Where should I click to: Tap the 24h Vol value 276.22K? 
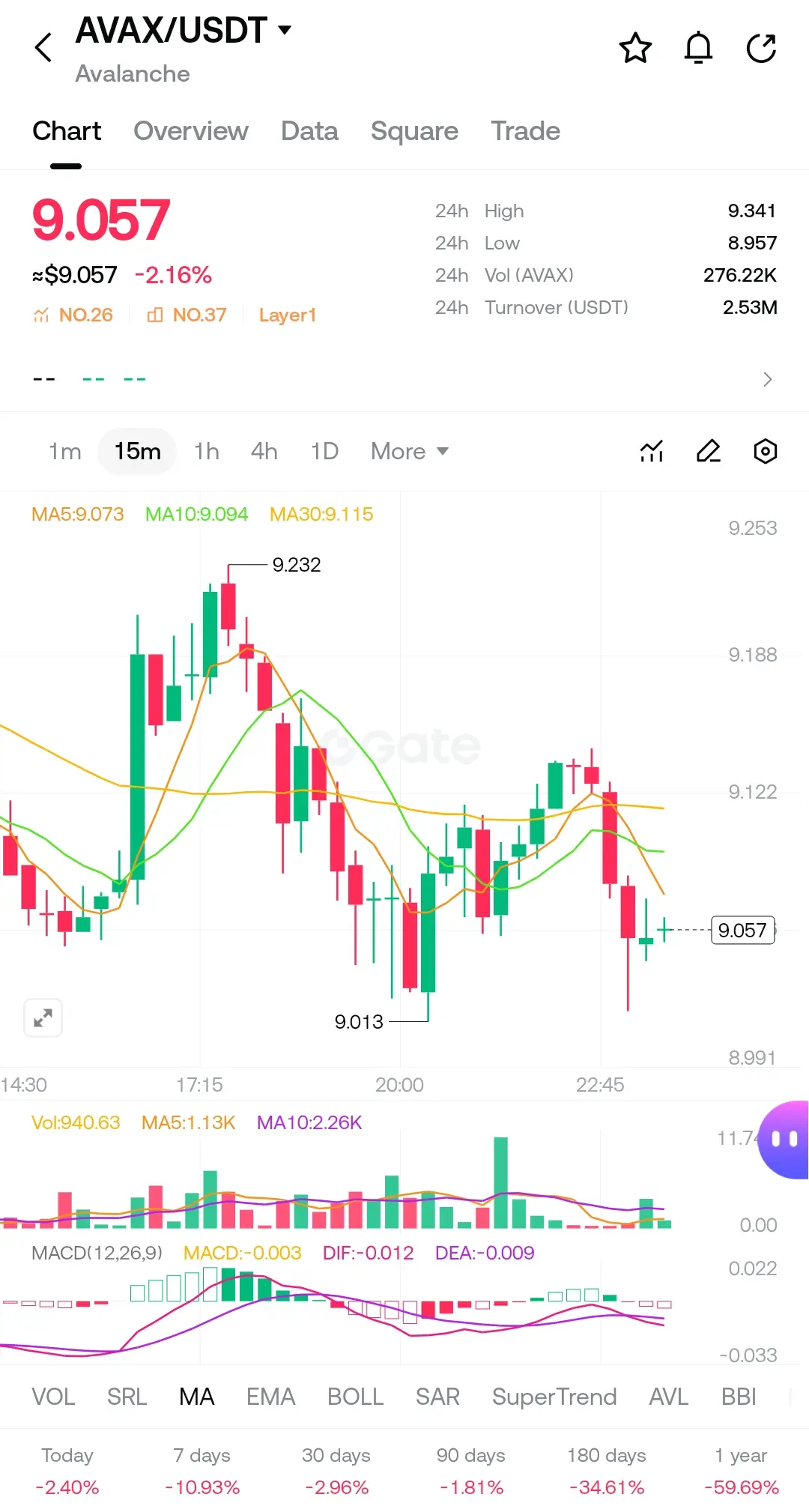pyautogui.click(x=740, y=275)
